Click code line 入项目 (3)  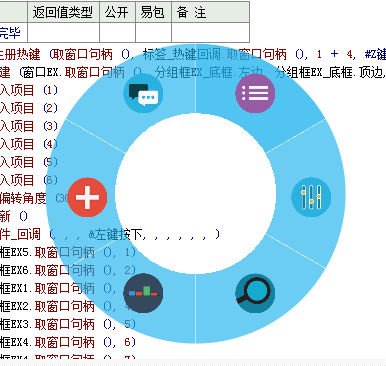[29, 126]
